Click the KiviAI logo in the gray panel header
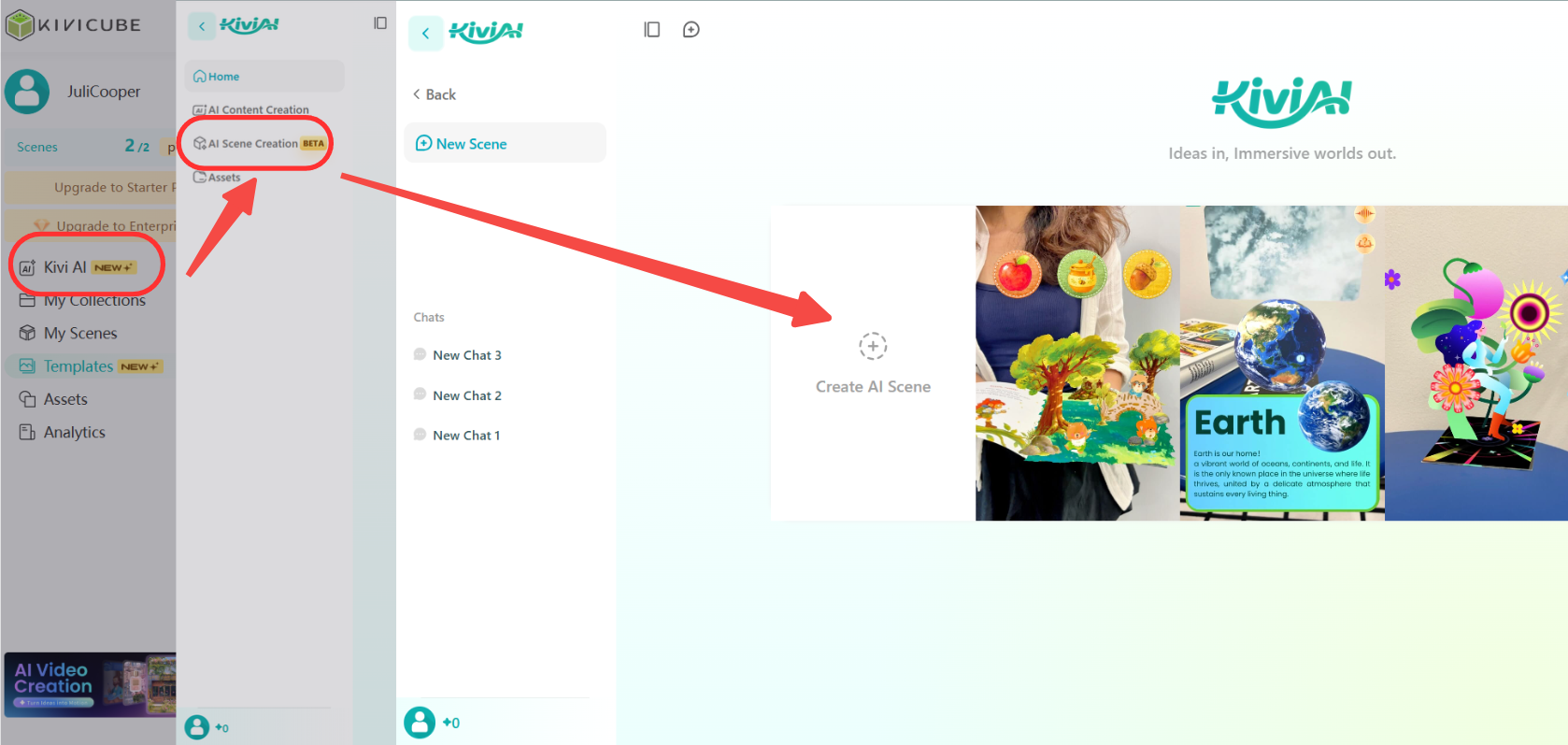The image size is (1568, 745). point(249,25)
